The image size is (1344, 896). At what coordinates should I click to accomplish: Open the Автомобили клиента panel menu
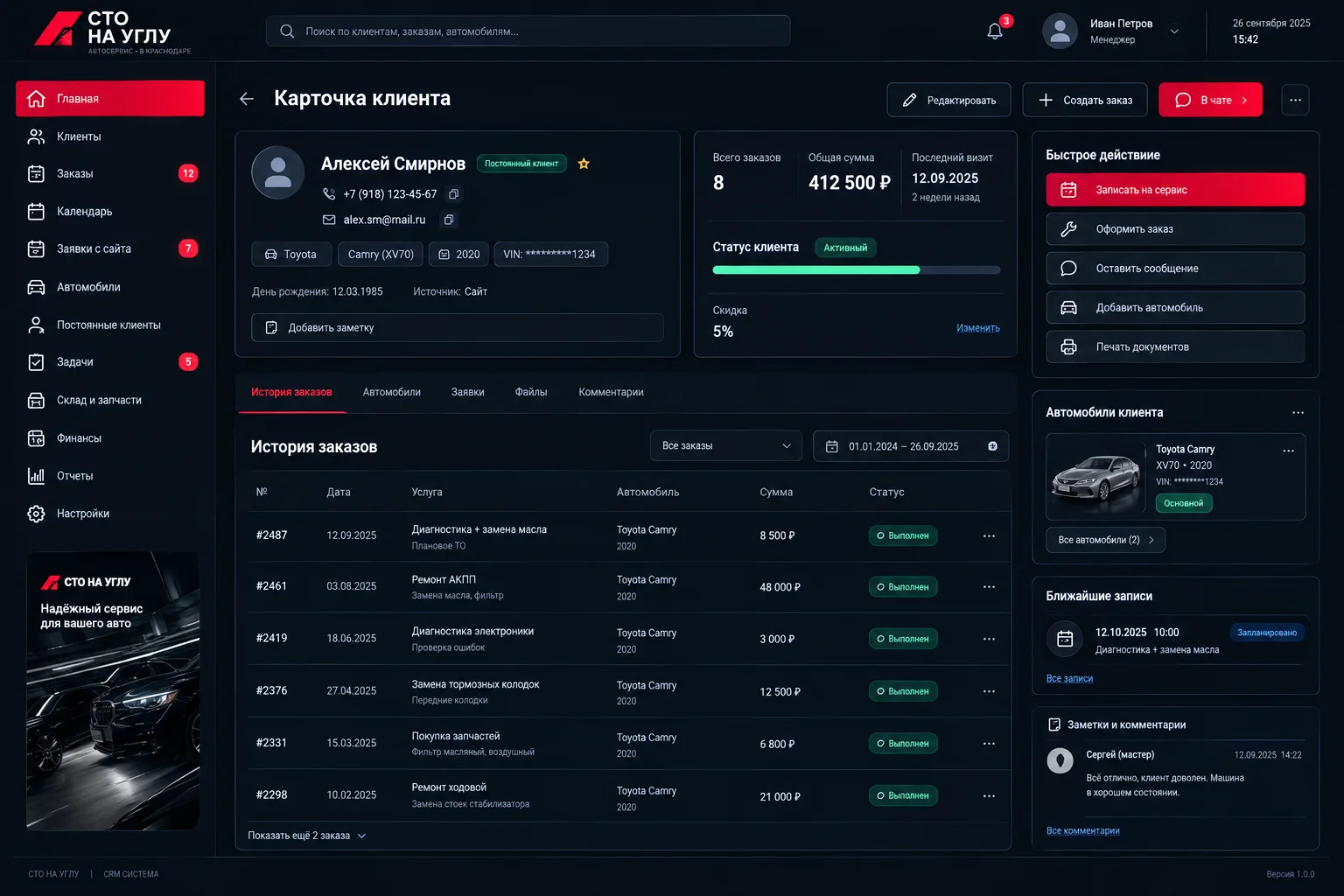1298,413
